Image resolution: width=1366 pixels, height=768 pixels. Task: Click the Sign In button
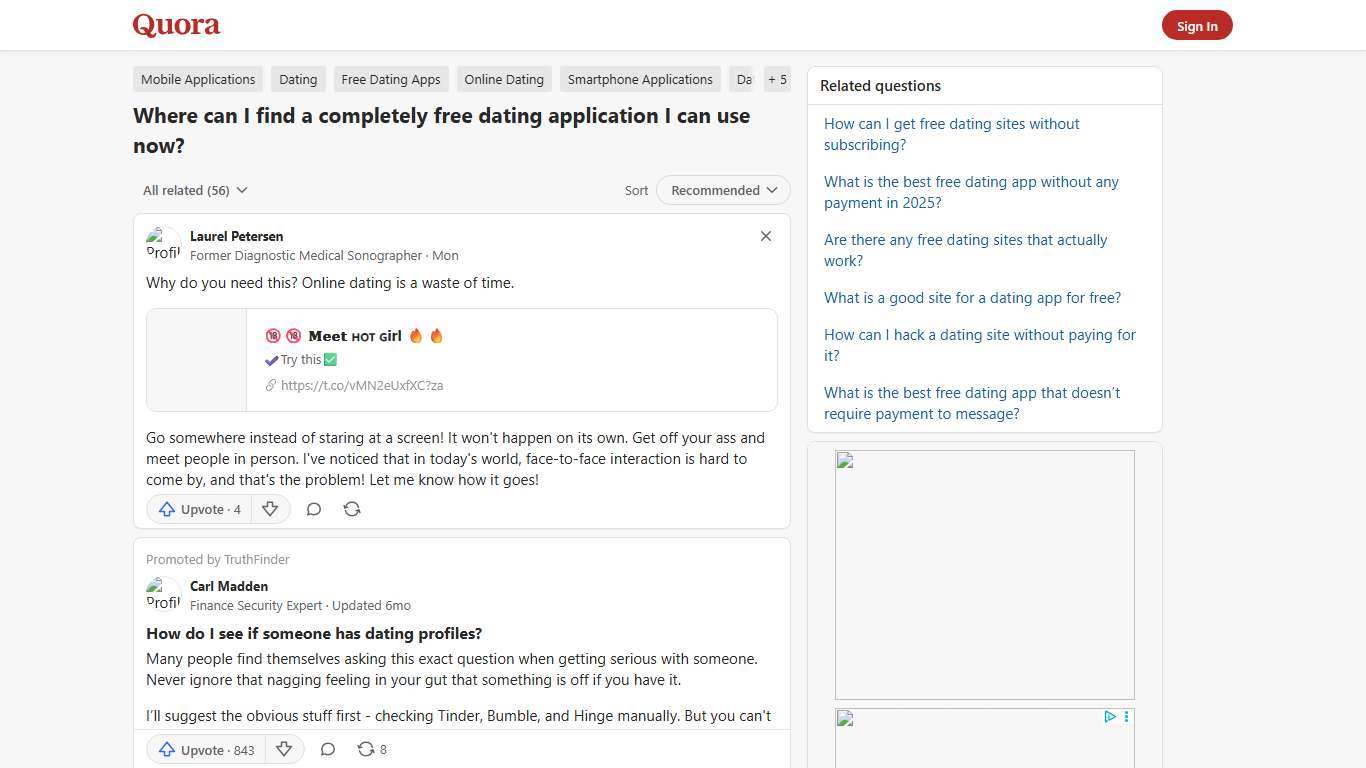pyautogui.click(x=1197, y=25)
